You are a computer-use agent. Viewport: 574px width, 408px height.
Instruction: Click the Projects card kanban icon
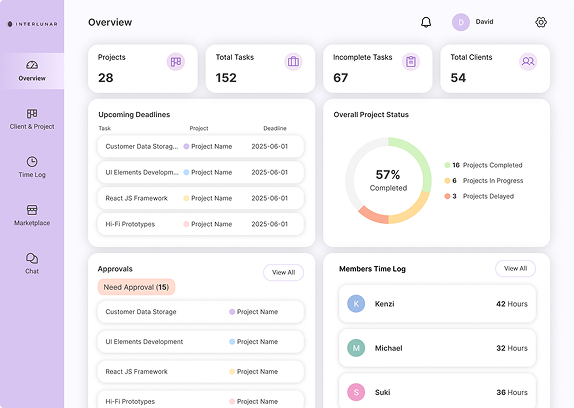coord(176,62)
